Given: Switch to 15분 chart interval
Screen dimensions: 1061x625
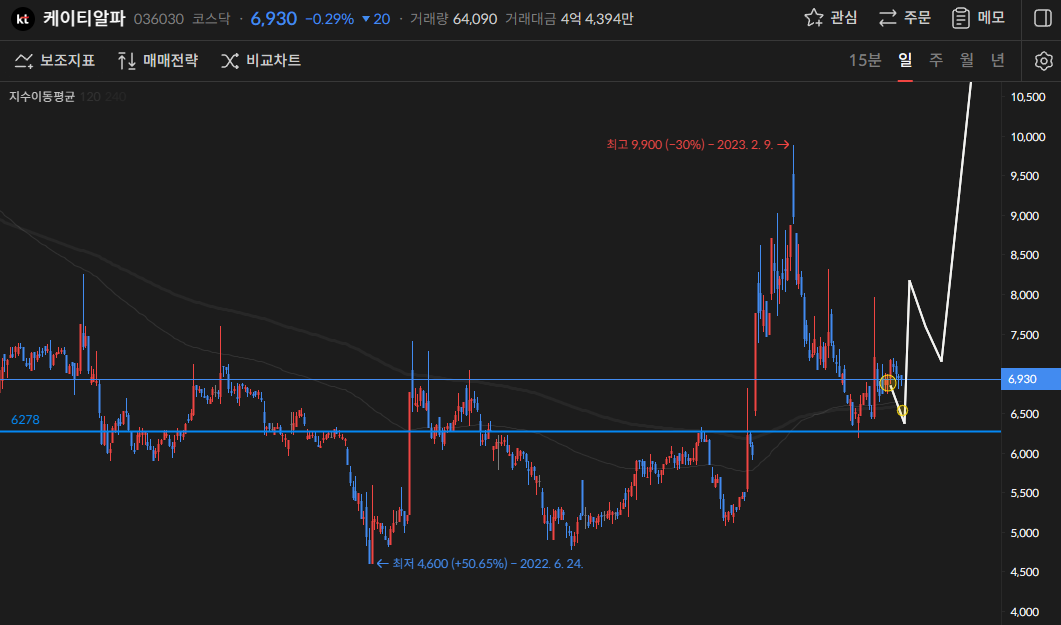Looking at the screenshot, I should pyautogui.click(x=865, y=60).
